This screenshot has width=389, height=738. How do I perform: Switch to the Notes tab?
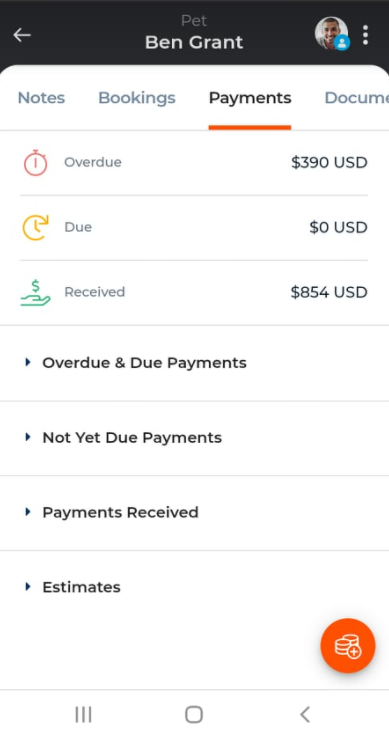41,98
